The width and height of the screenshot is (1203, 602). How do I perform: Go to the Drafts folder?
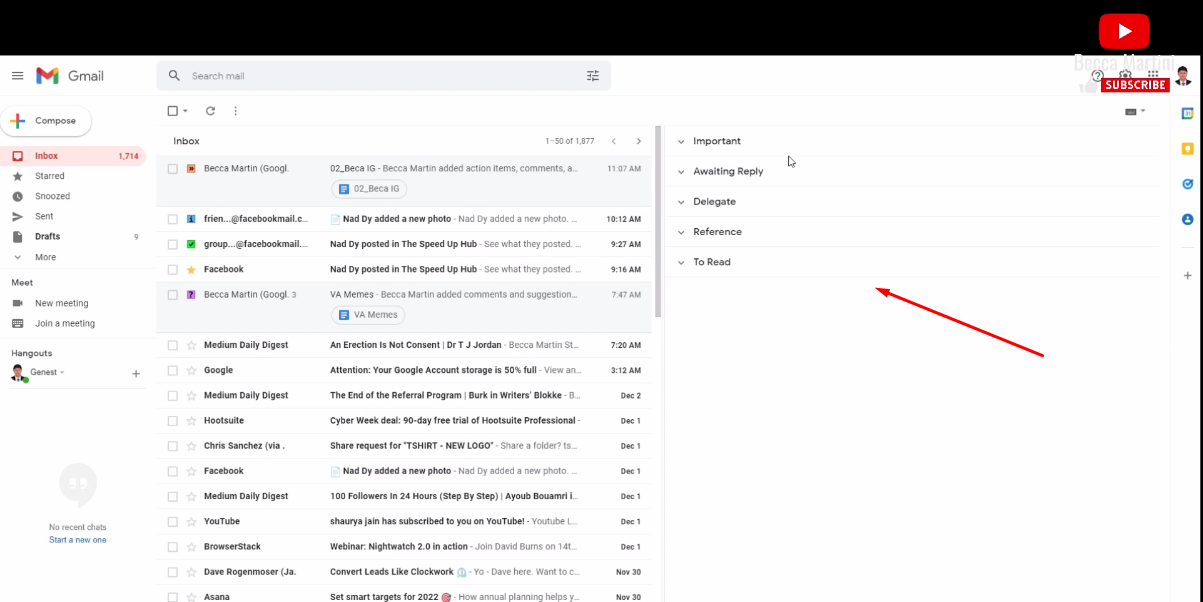pyautogui.click(x=47, y=237)
